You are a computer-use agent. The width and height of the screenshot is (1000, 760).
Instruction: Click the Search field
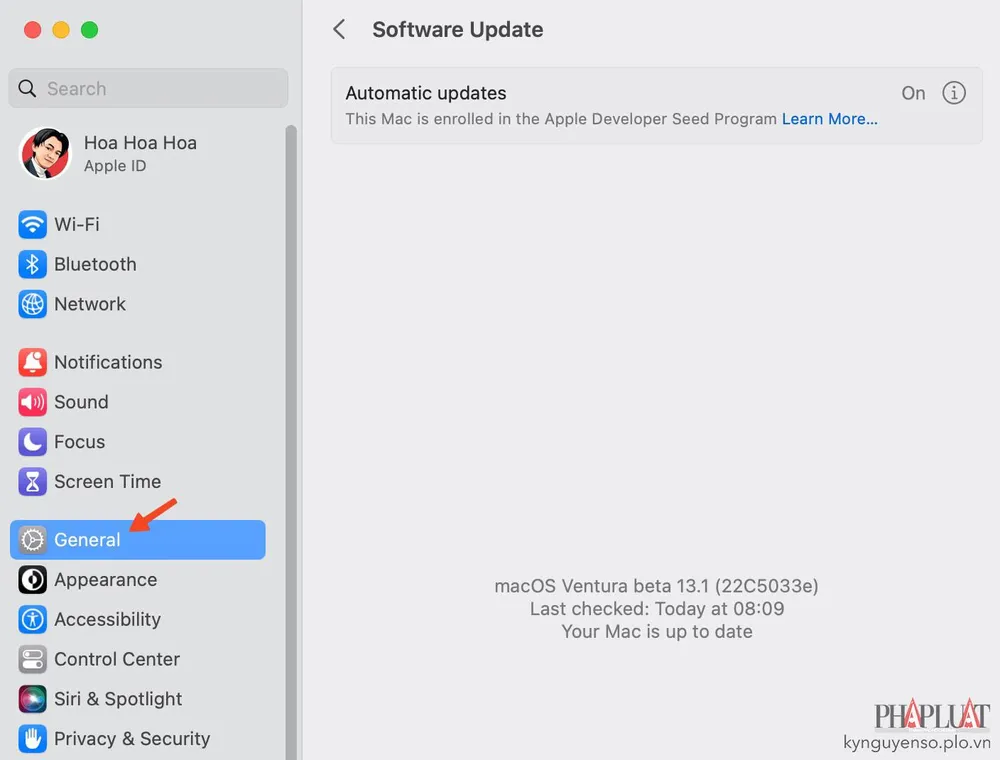pyautogui.click(x=148, y=88)
